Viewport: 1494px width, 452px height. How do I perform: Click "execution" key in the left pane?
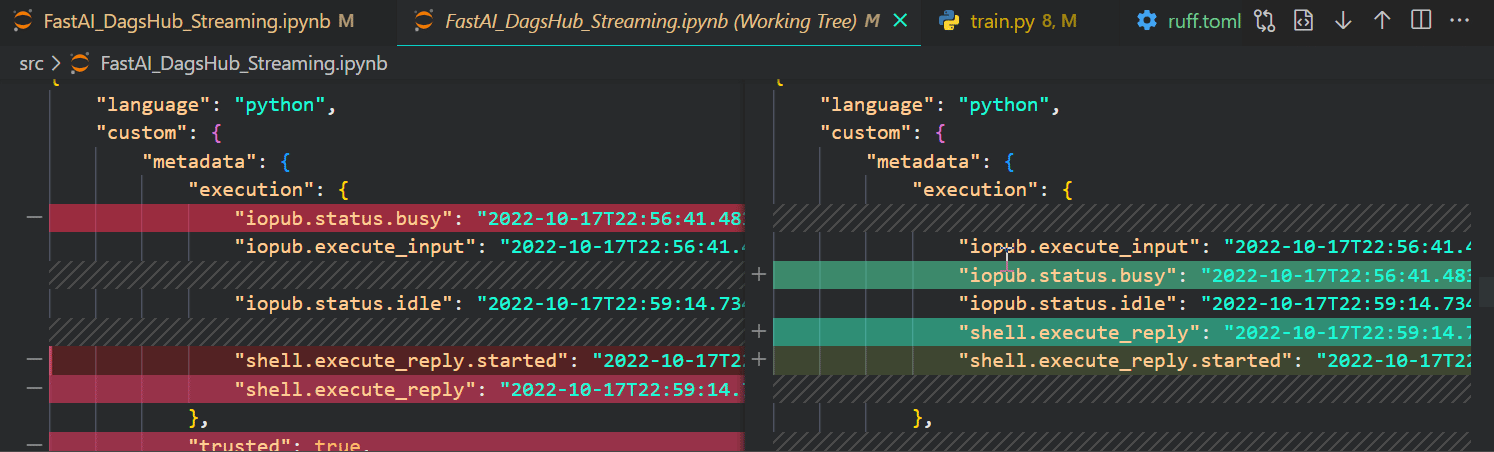[x=253, y=189]
